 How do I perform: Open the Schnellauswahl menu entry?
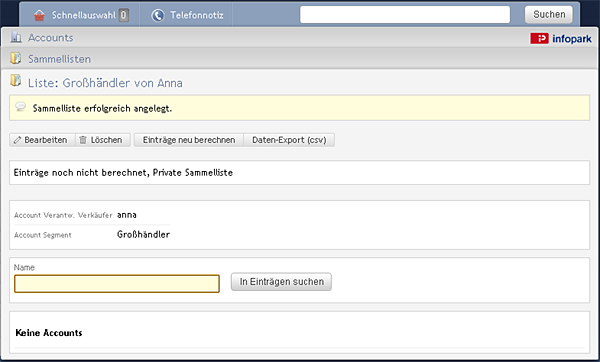[84, 15]
